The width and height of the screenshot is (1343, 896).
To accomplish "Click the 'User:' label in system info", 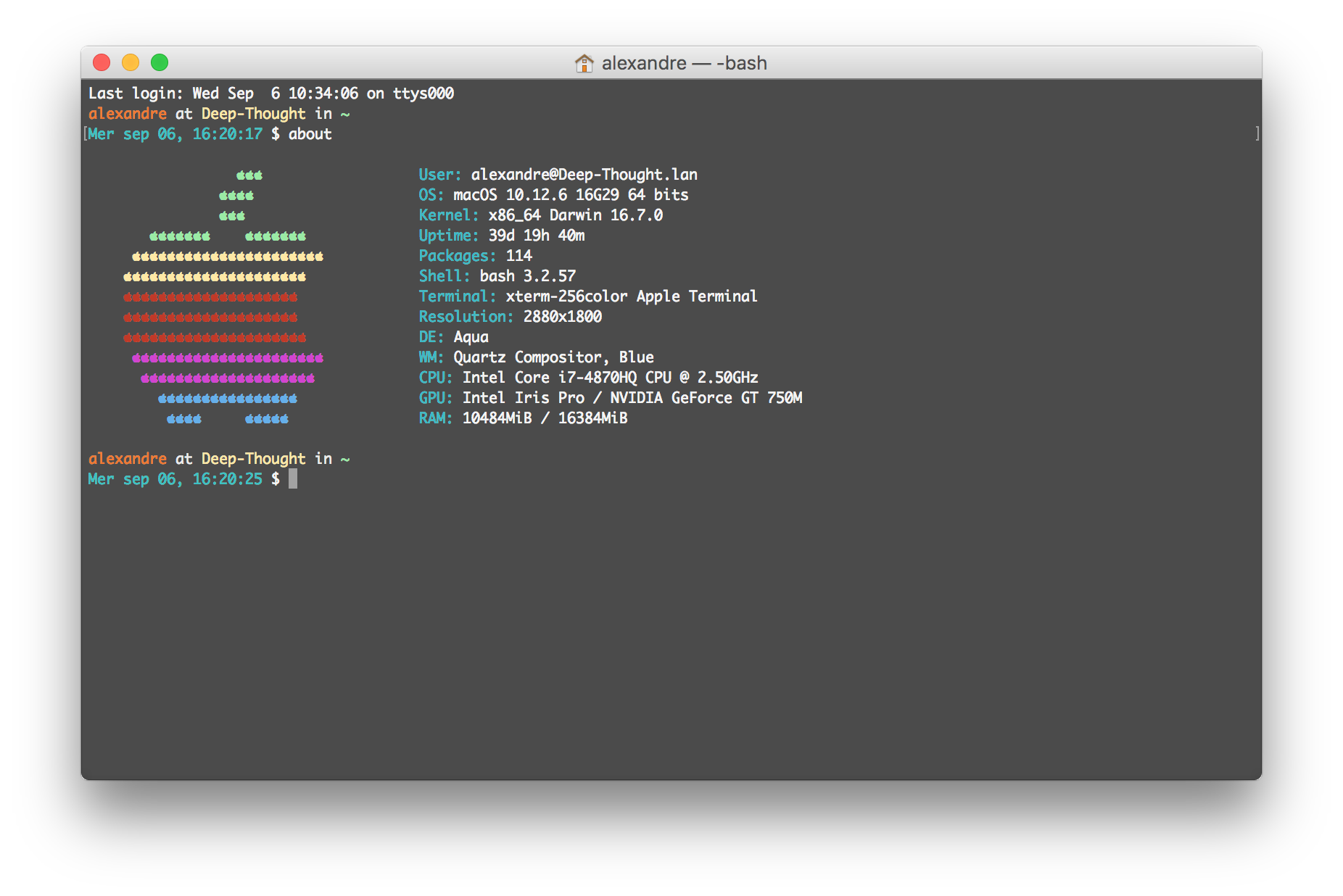I will click(439, 175).
